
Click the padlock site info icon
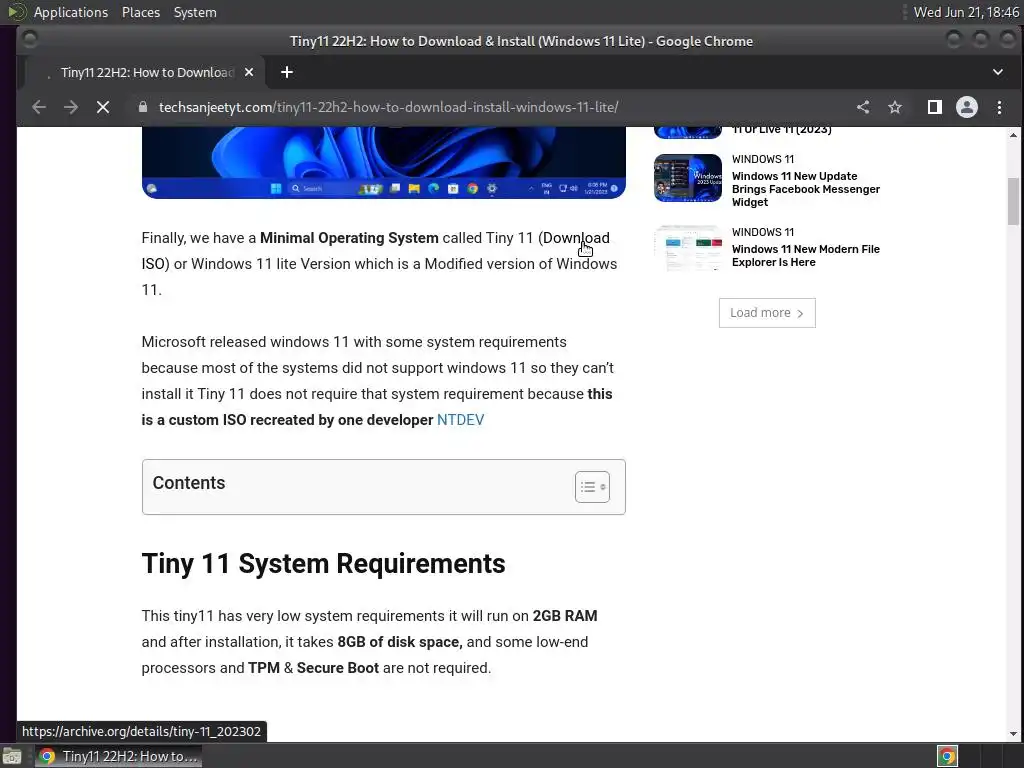tap(142, 107)
